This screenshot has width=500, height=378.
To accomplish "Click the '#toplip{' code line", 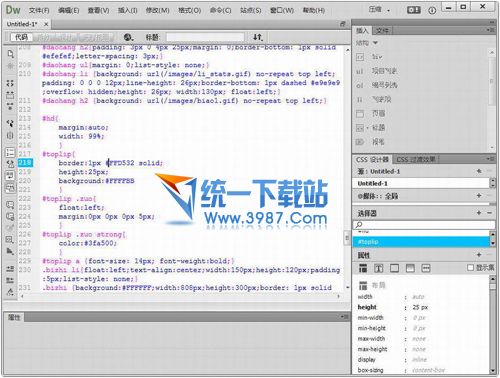I will click(x=59, y=154).
